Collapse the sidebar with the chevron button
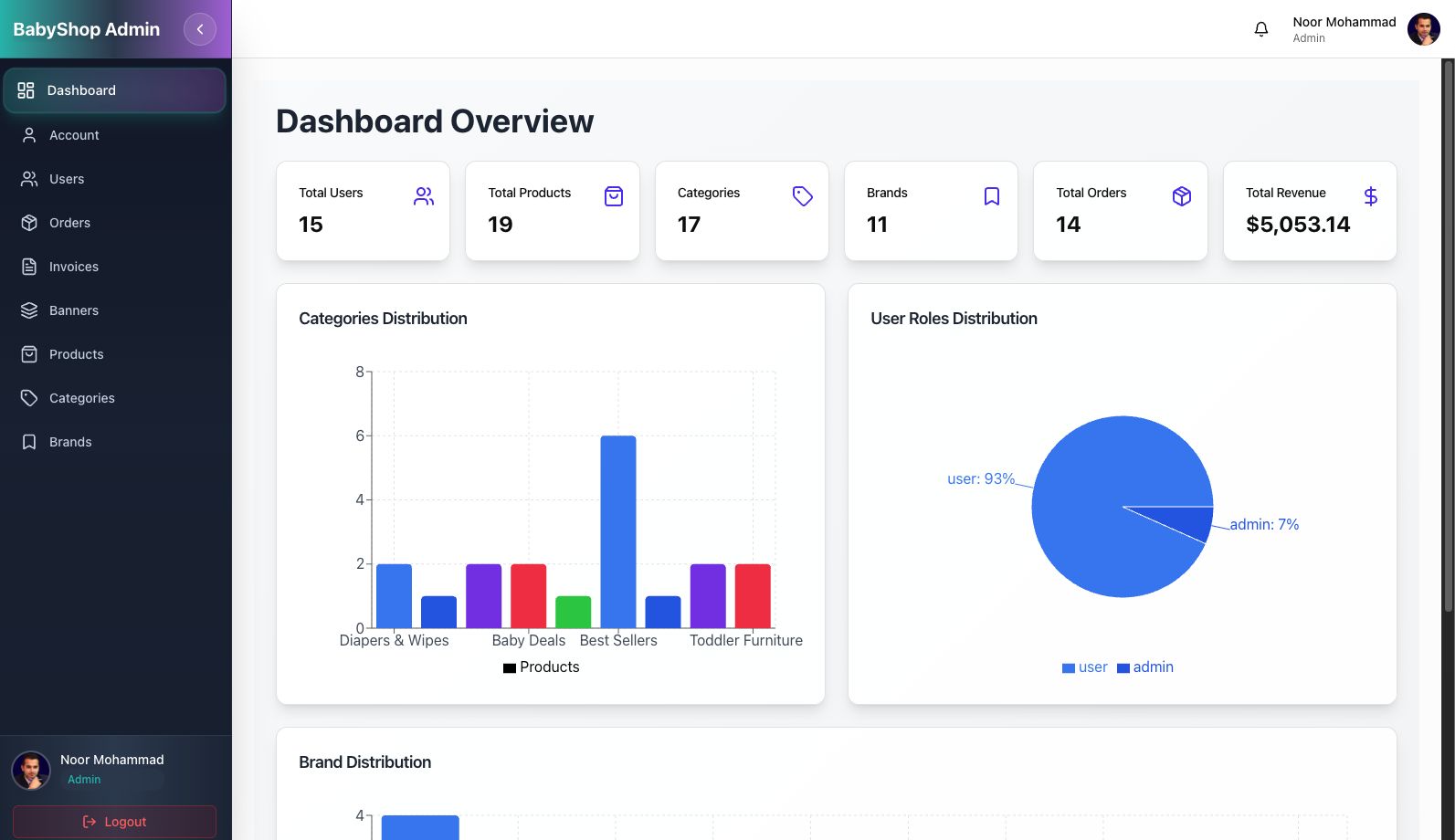 tap(200, 29)
